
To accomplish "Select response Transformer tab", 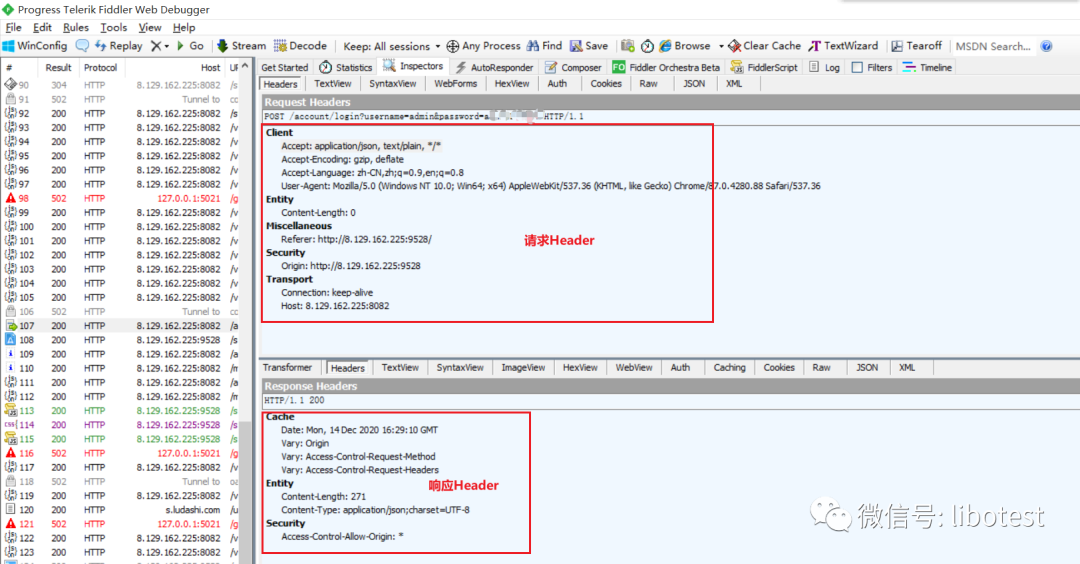I will (x=287, y=368).
